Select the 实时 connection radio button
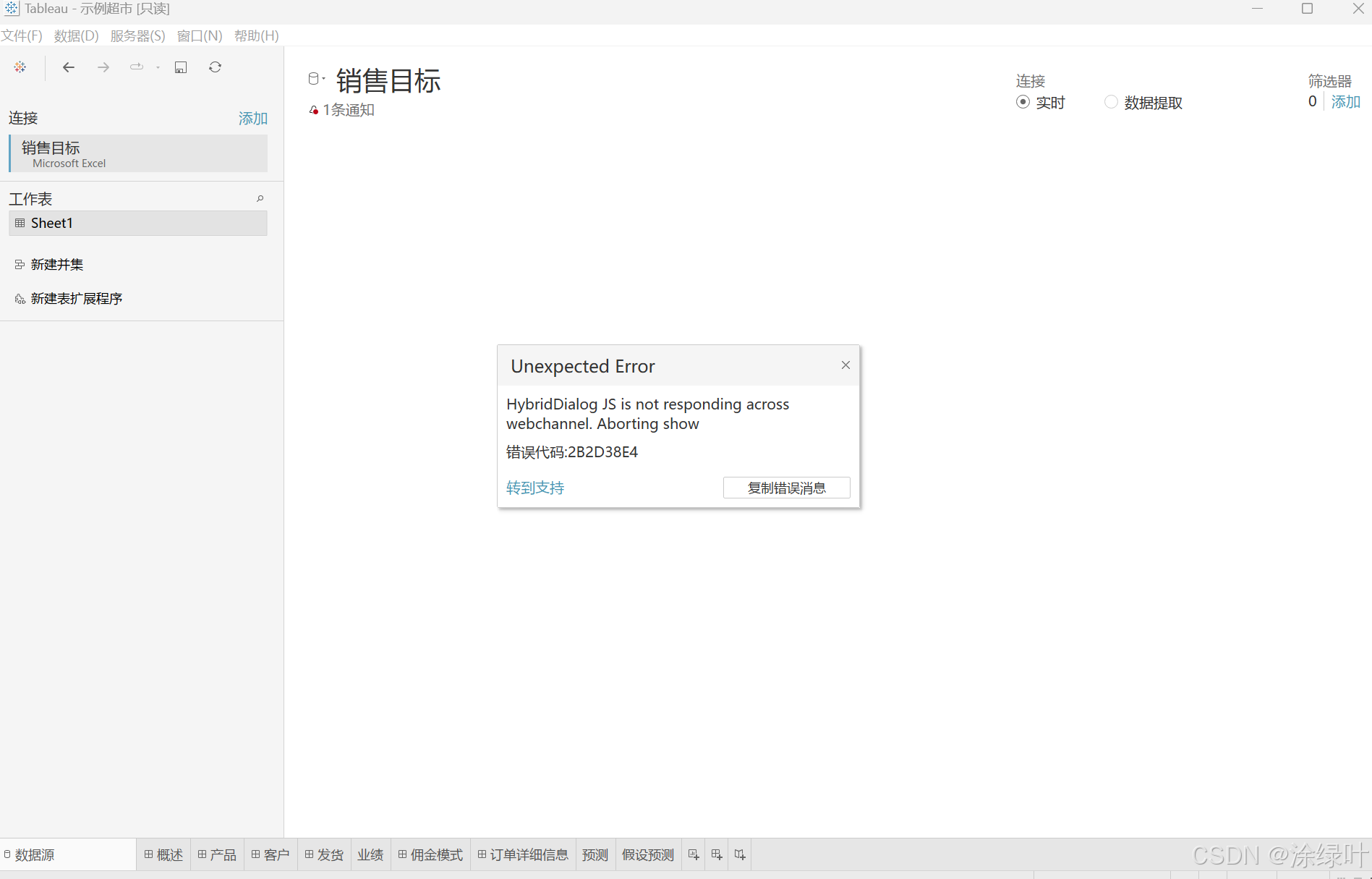Screen dimensions: 1372x879 pyautogui.click(x=1022, y=102)
